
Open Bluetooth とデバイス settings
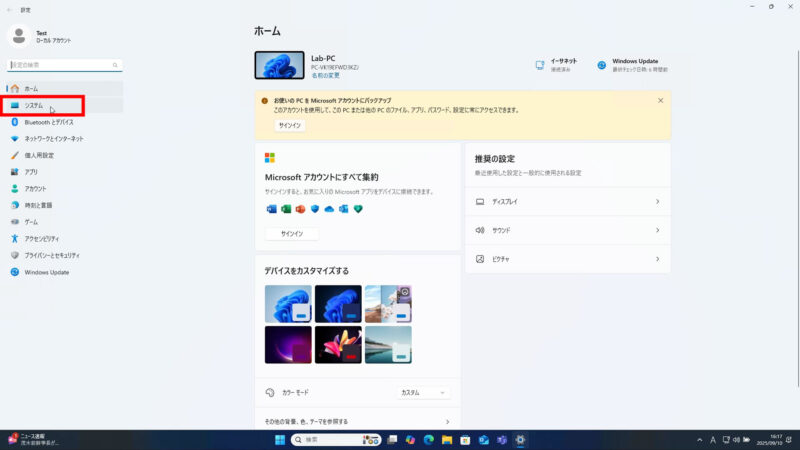coord(48,122)
